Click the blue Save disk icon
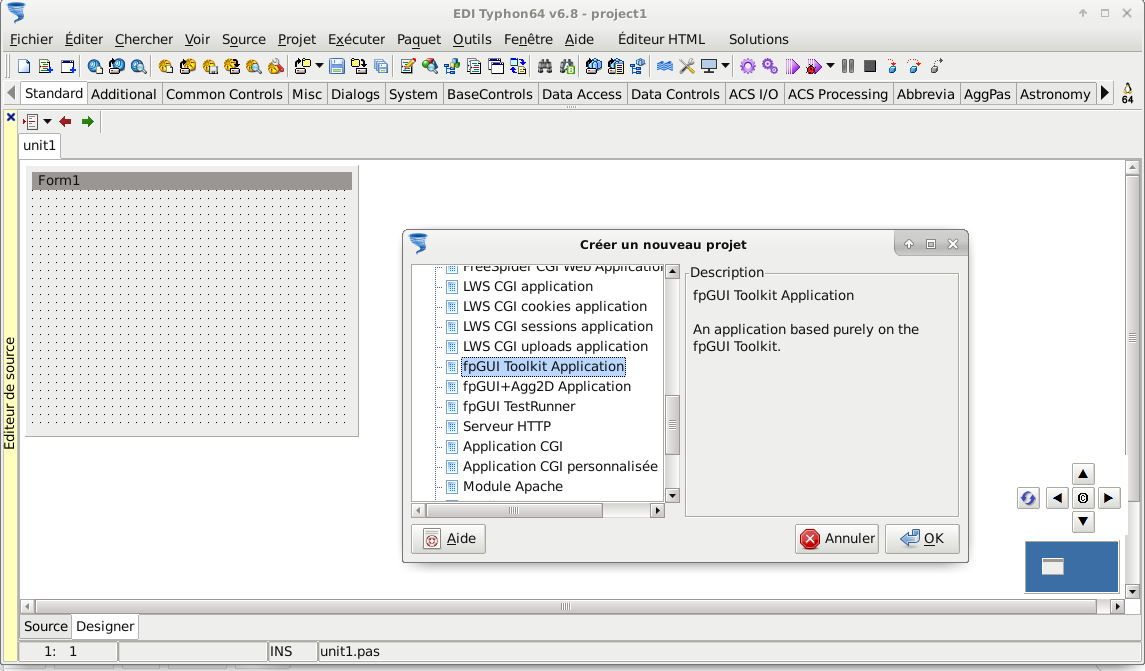Viewport: 1145px width, 671px height. coord(337,66)
